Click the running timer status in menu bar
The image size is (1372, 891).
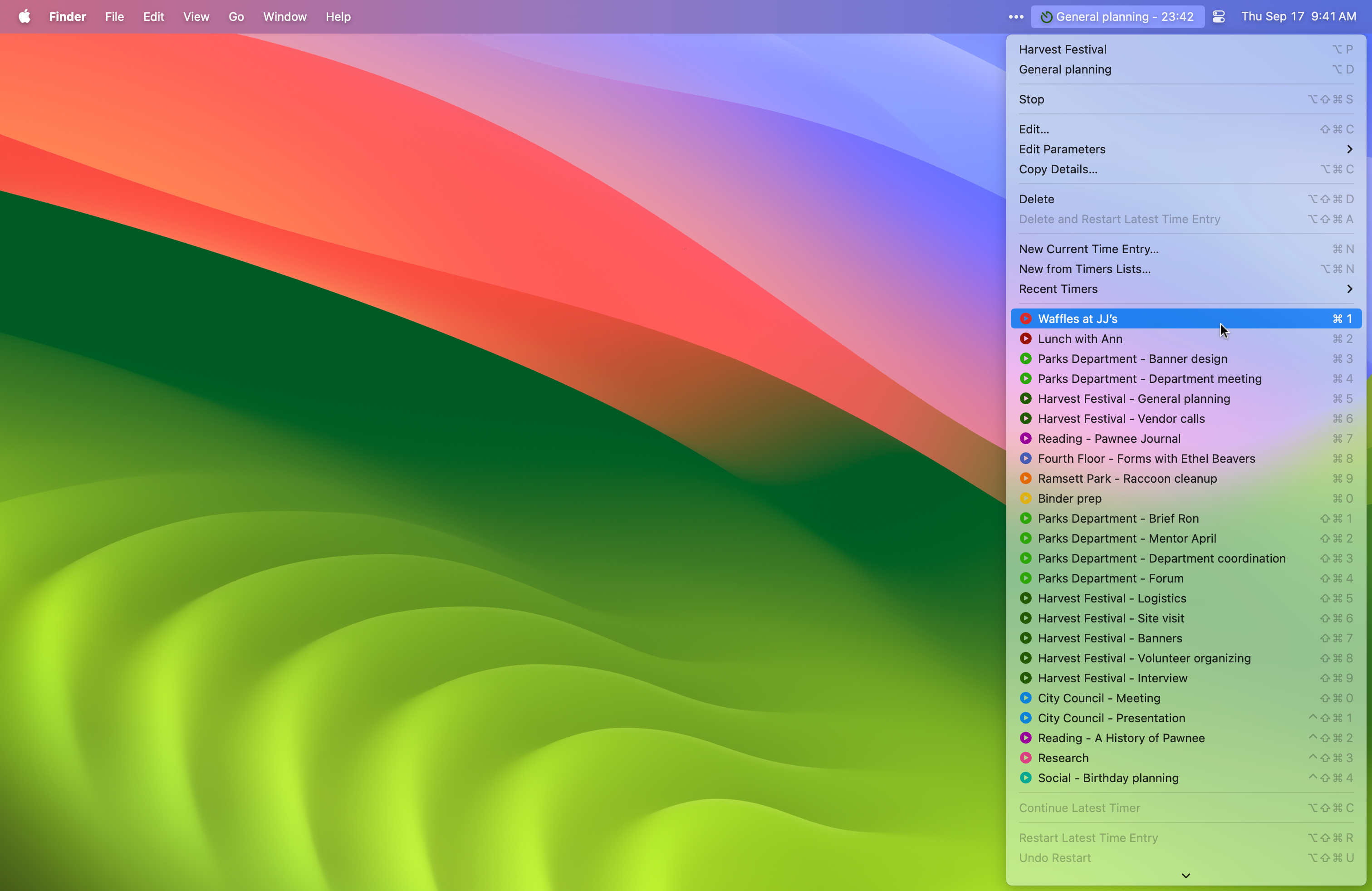click(x=1117, y=16)
